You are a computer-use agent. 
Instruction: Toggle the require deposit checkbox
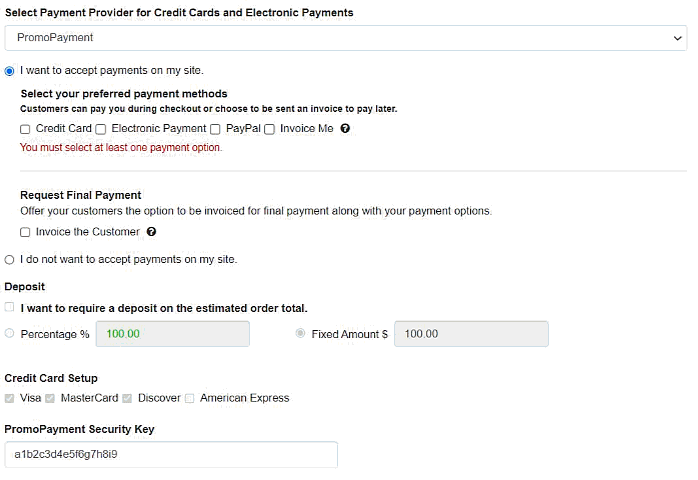coord(9,307)
